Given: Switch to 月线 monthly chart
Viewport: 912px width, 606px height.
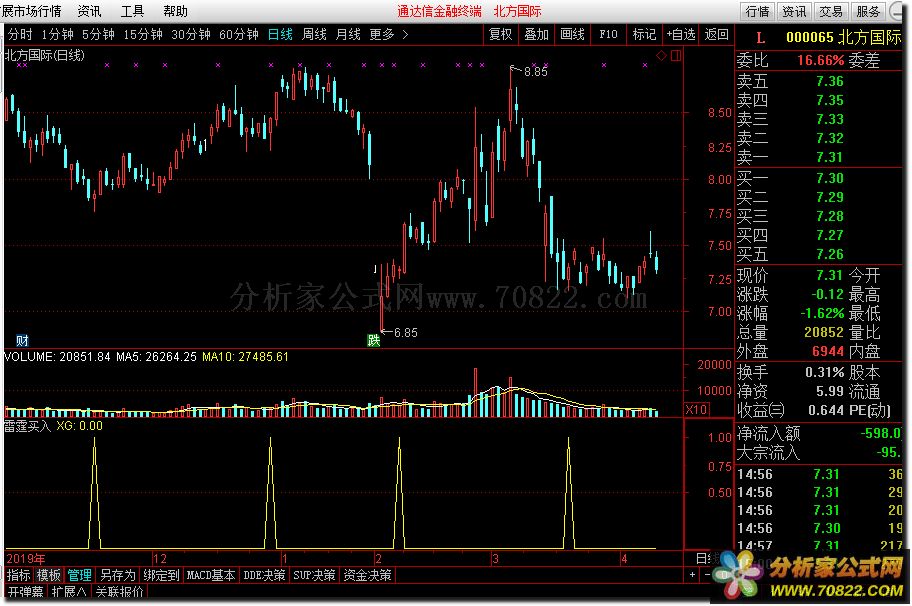Looking at the screenshot, I should tap(348, 35).
